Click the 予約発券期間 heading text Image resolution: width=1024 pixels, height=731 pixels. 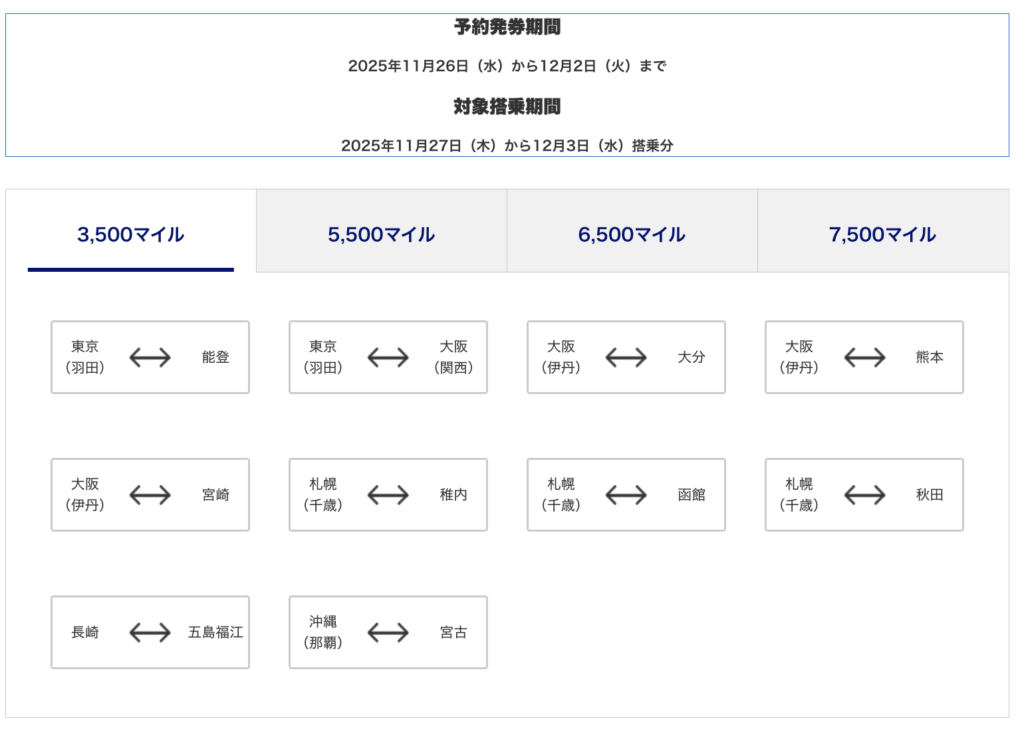pos(507,28)
